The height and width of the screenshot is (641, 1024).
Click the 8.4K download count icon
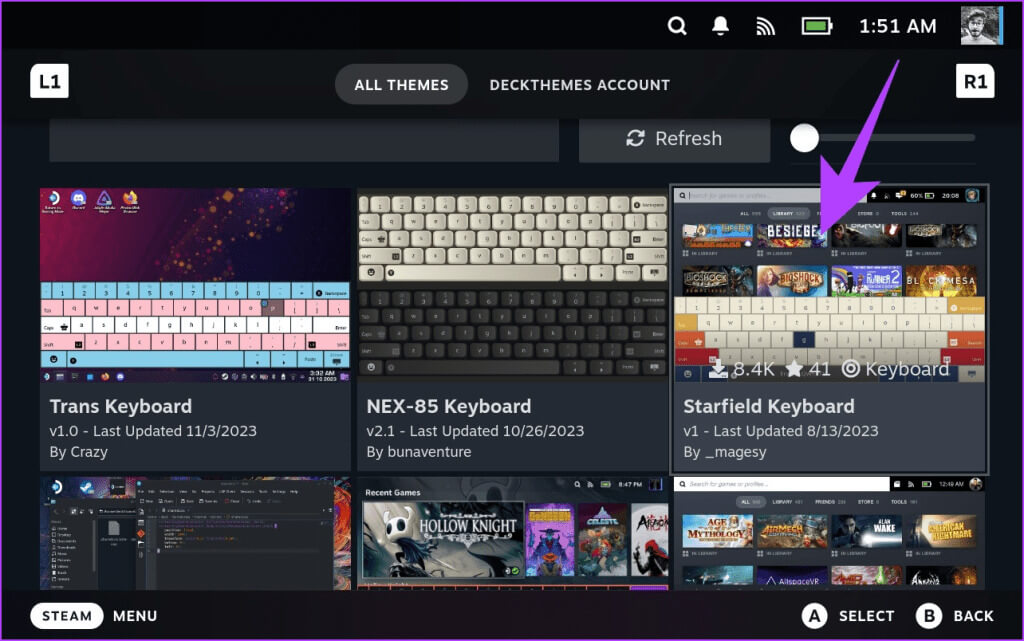(x=718, y=369)
